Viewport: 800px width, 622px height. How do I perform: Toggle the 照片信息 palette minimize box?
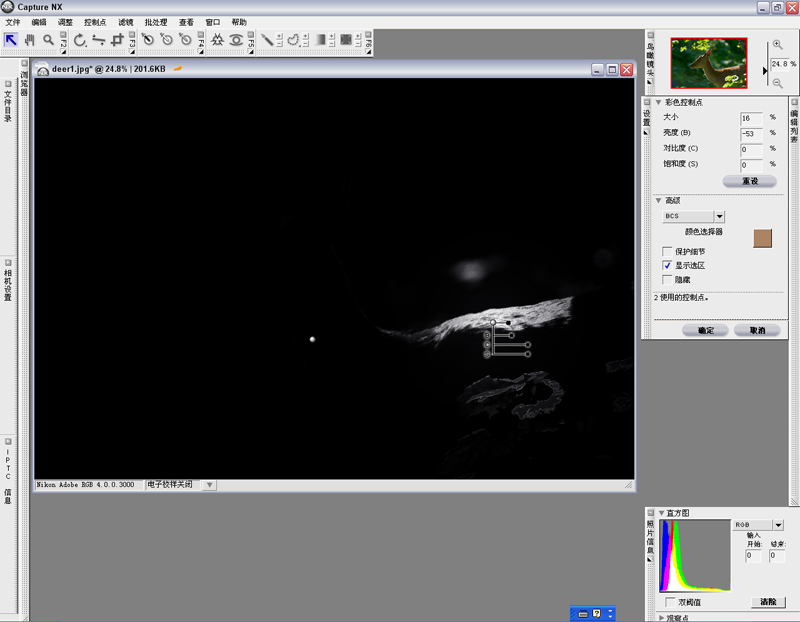click(650, 512)
